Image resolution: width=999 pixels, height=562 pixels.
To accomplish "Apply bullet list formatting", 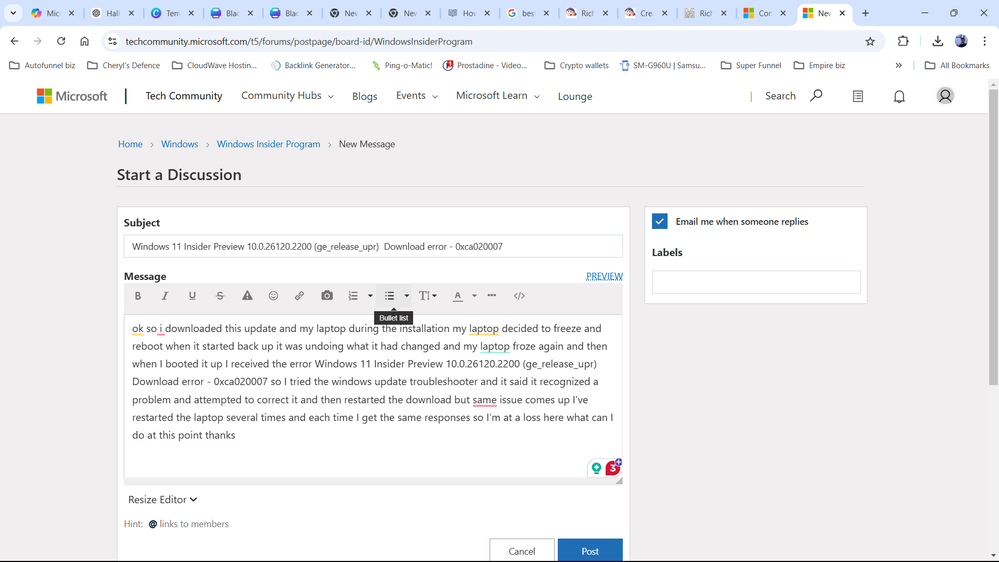I will click(389, 296).
